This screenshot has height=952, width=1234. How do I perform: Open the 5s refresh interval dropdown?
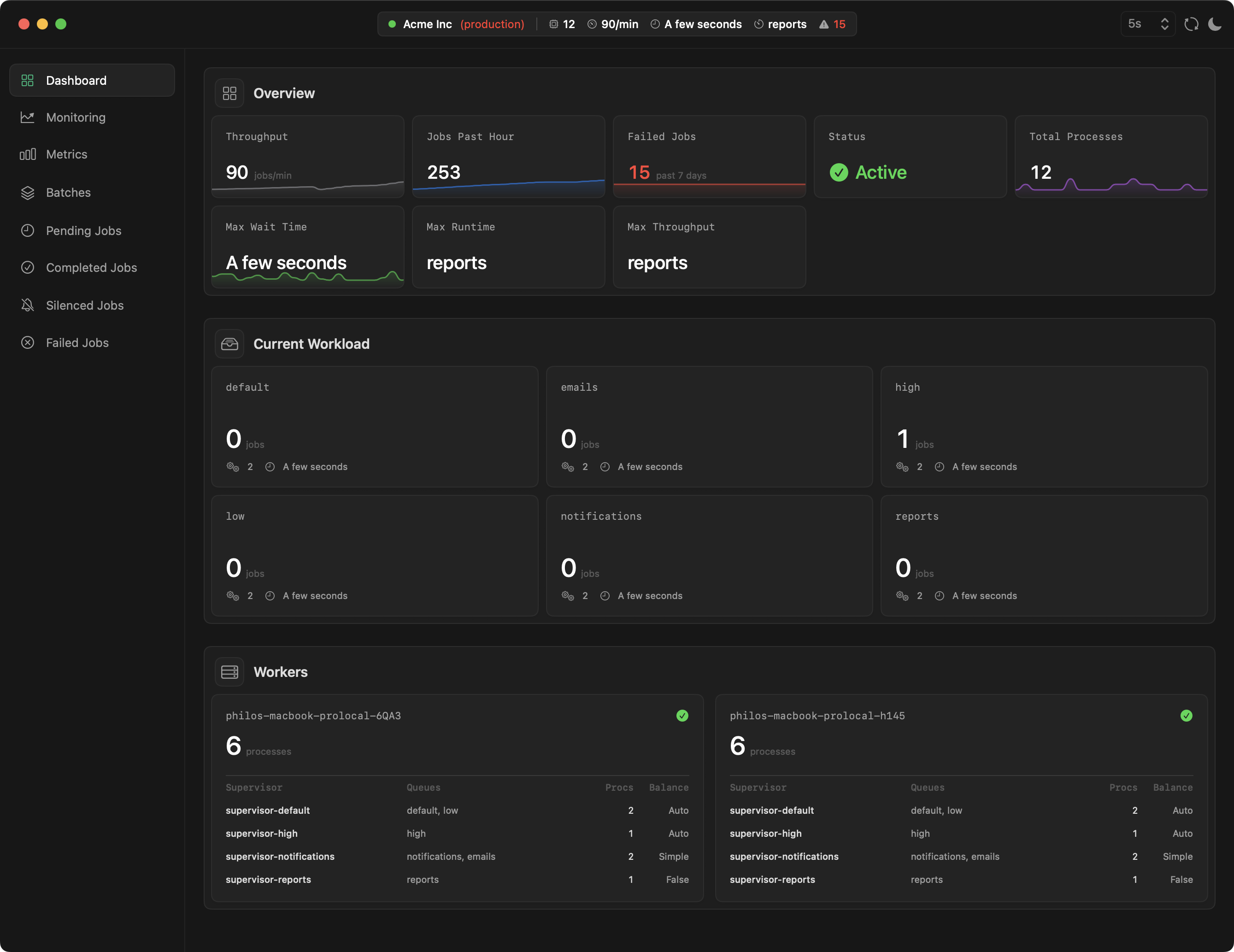[1147, 24]
